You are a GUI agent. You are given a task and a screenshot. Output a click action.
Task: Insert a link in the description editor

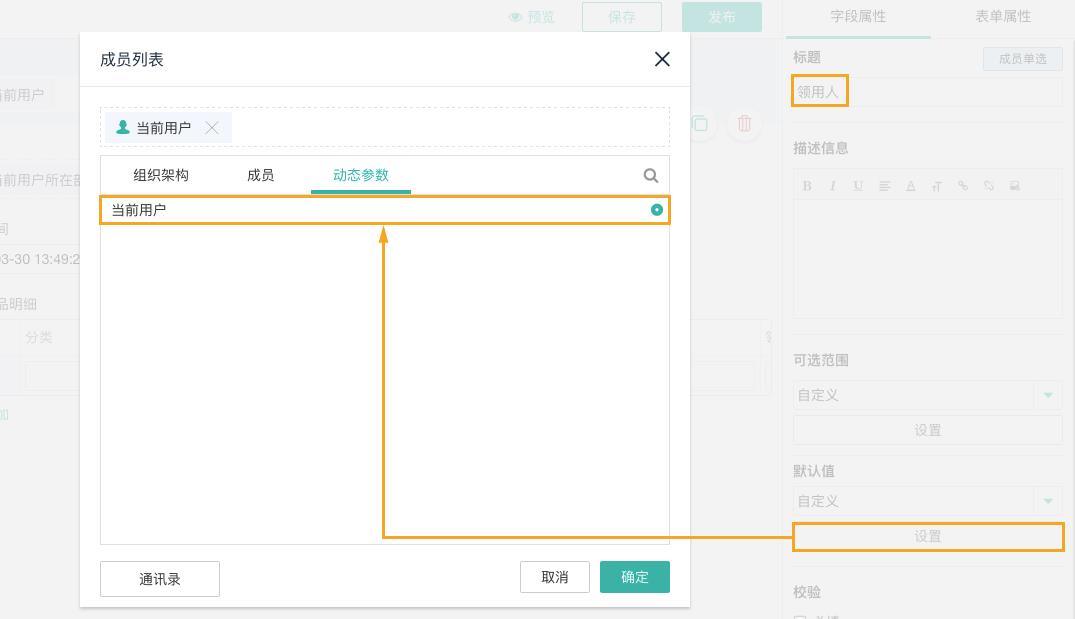click(x=963, y=186)
